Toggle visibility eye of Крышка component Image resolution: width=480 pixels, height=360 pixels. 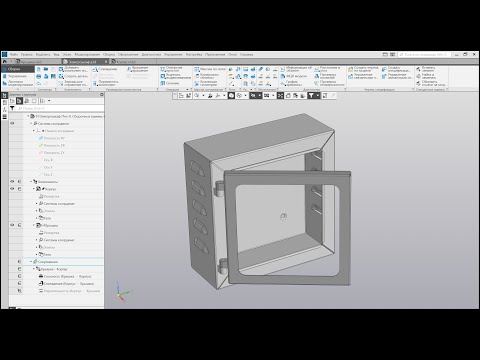(x=12, y=225)
